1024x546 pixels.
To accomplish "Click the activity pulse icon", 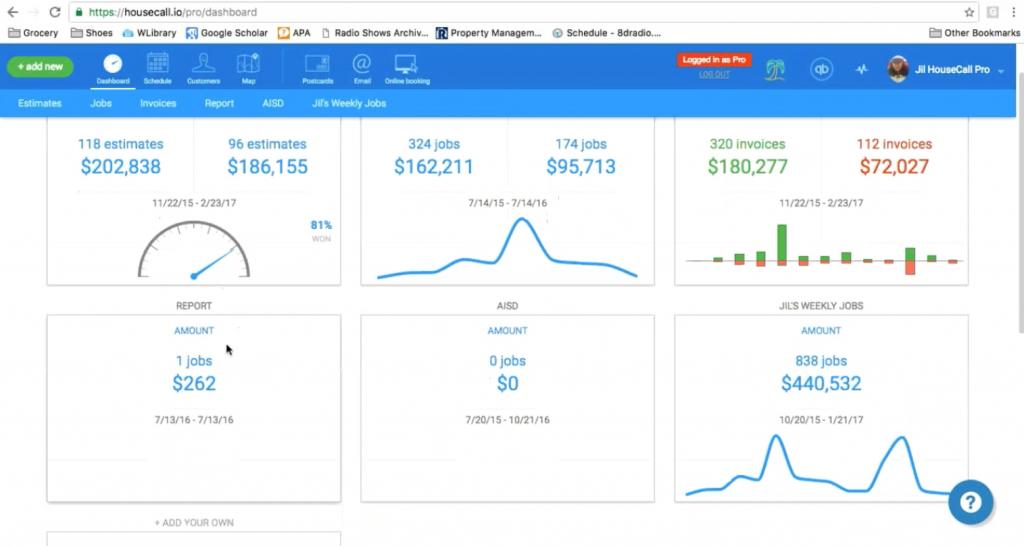I will tap(862, 69).
